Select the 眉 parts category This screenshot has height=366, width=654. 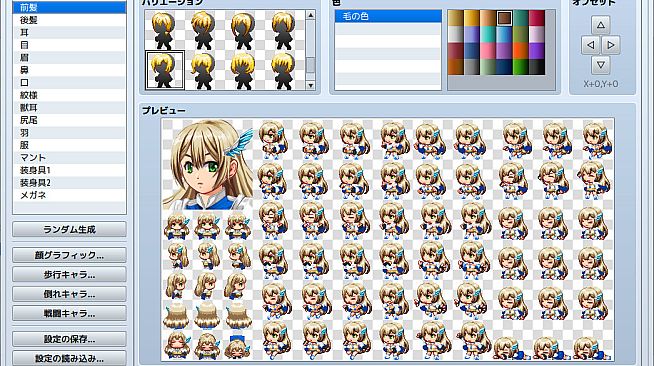(69, 58)
